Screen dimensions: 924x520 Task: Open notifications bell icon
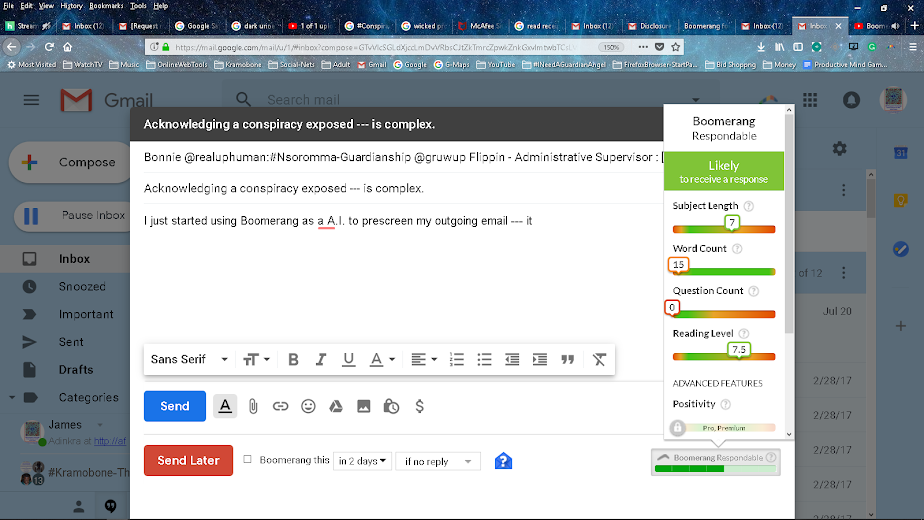(x=851, y=100)
